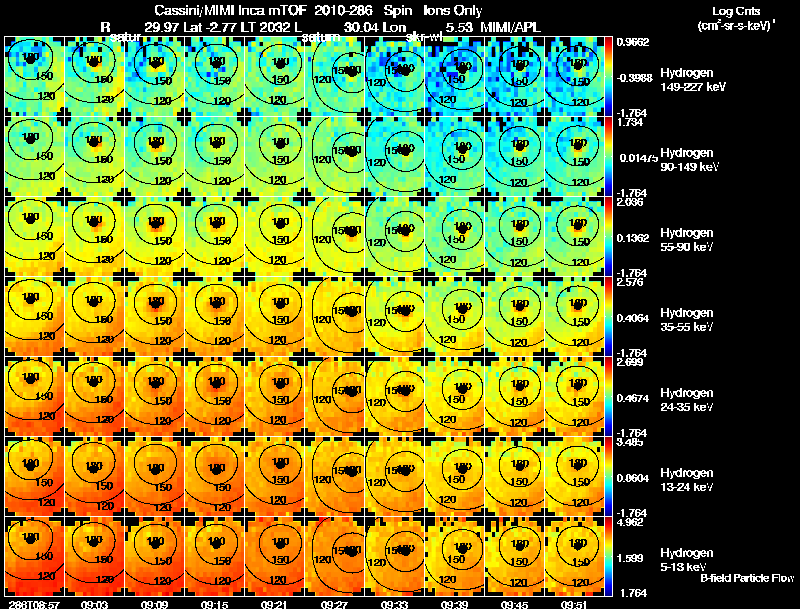Click the 09:39 time label
Image resolution: width=800 pixels, height=609 pixels.
coord(454,604)
